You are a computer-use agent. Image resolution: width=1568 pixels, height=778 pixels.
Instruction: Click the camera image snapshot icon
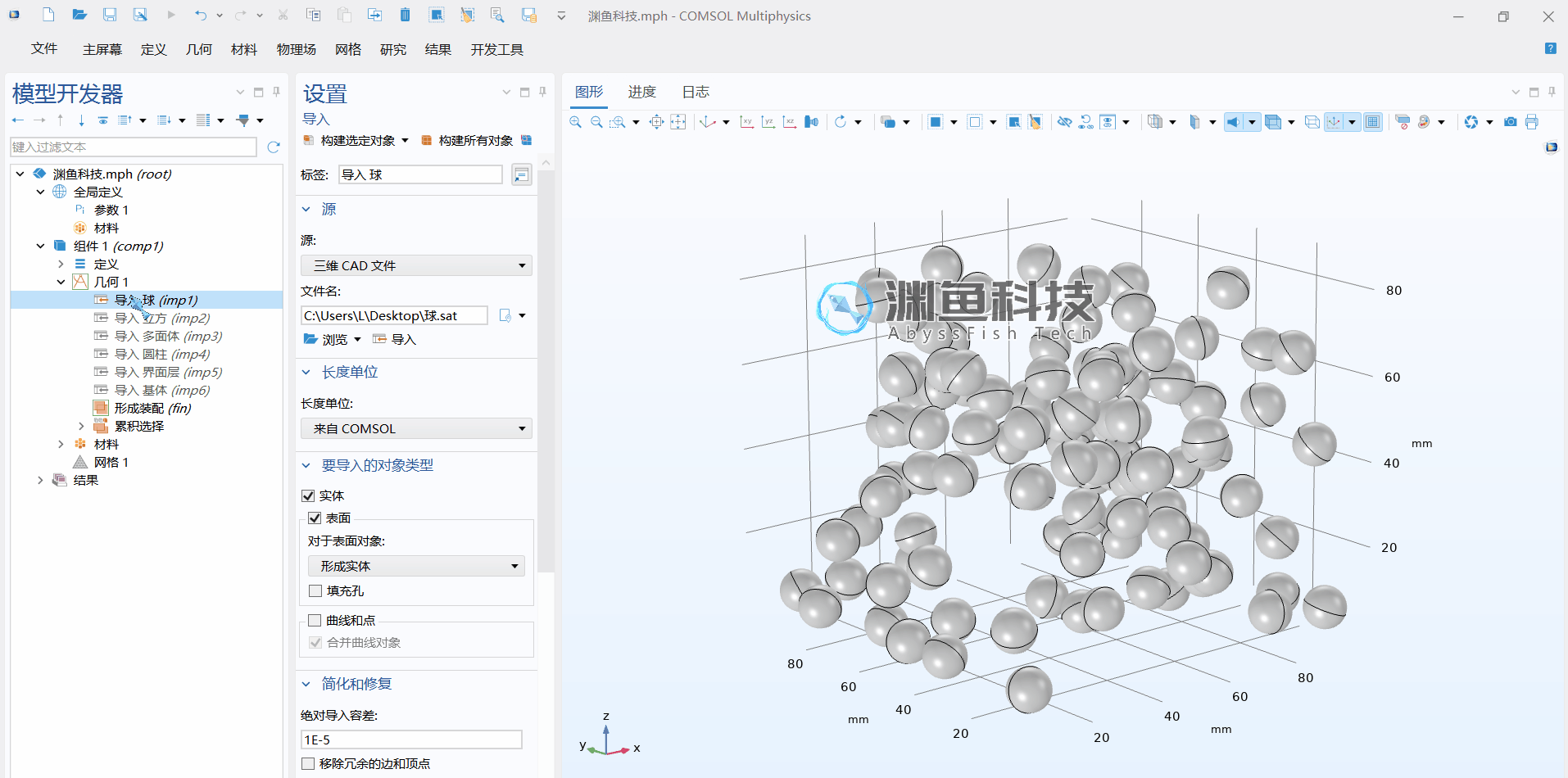[1510, 122]
